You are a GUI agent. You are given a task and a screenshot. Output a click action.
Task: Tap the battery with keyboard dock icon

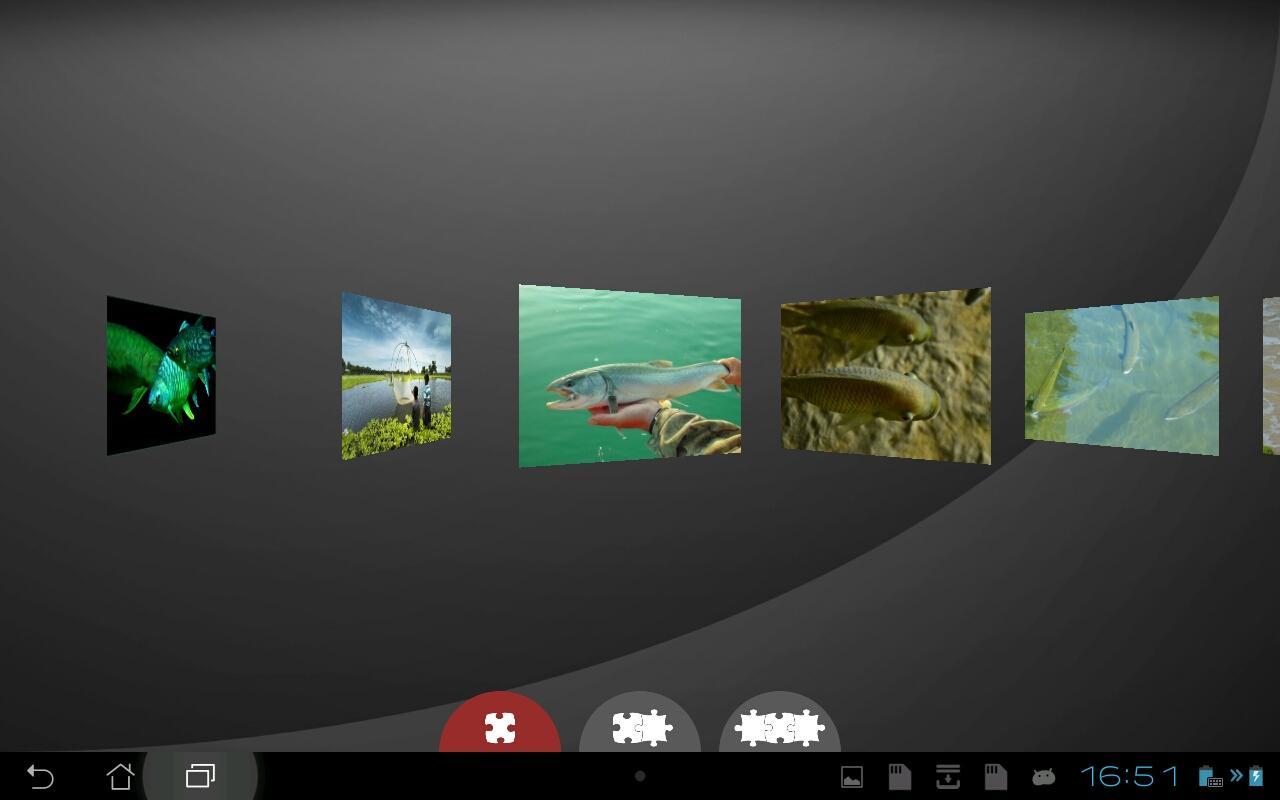point(1210,777)
